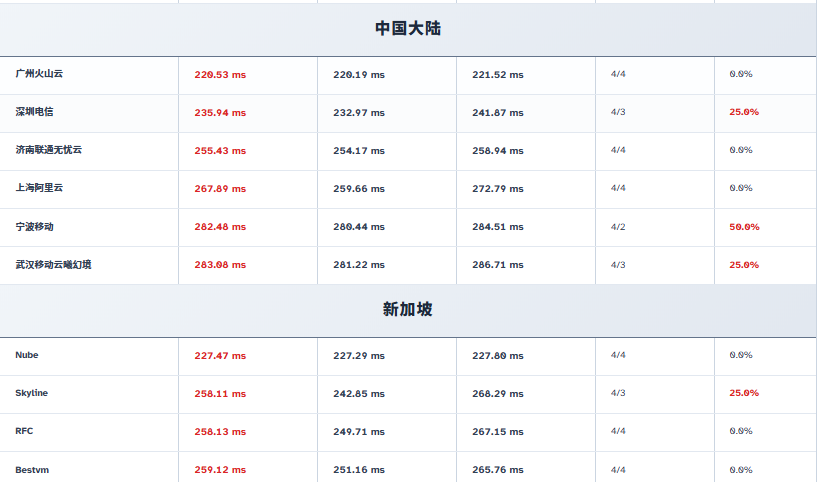Select the Nube node name
Screen dimensions: 817x482
coord(27,355)
